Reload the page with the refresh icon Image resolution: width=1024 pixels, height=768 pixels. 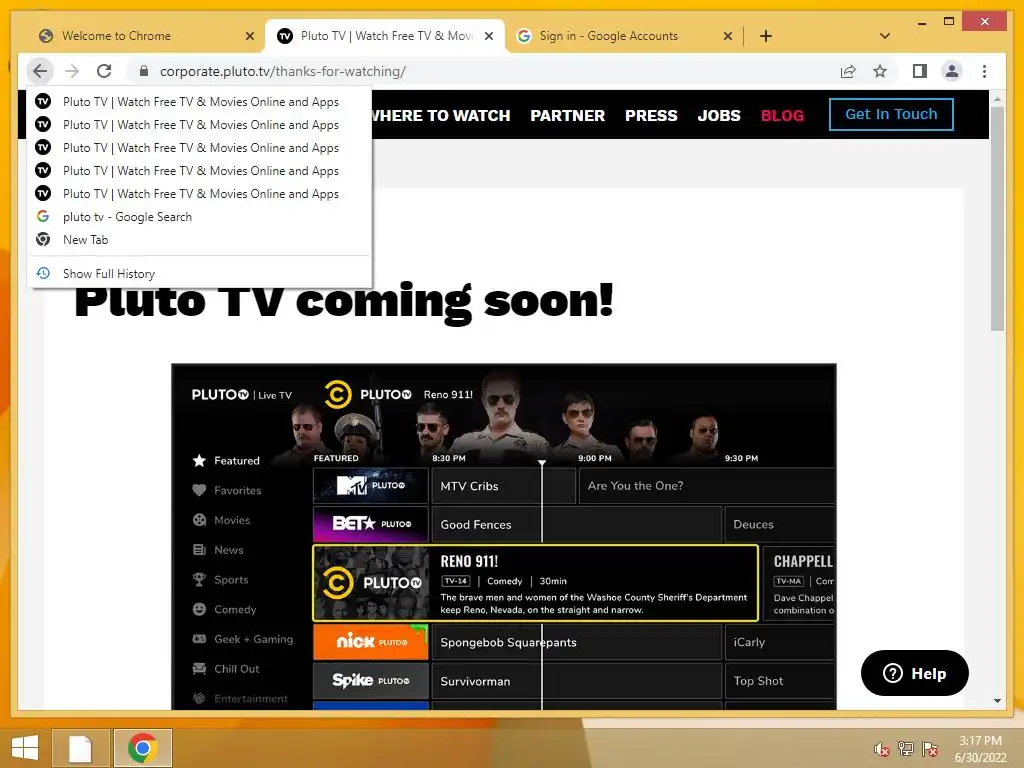pyautogui.click(x=104, y=71)
